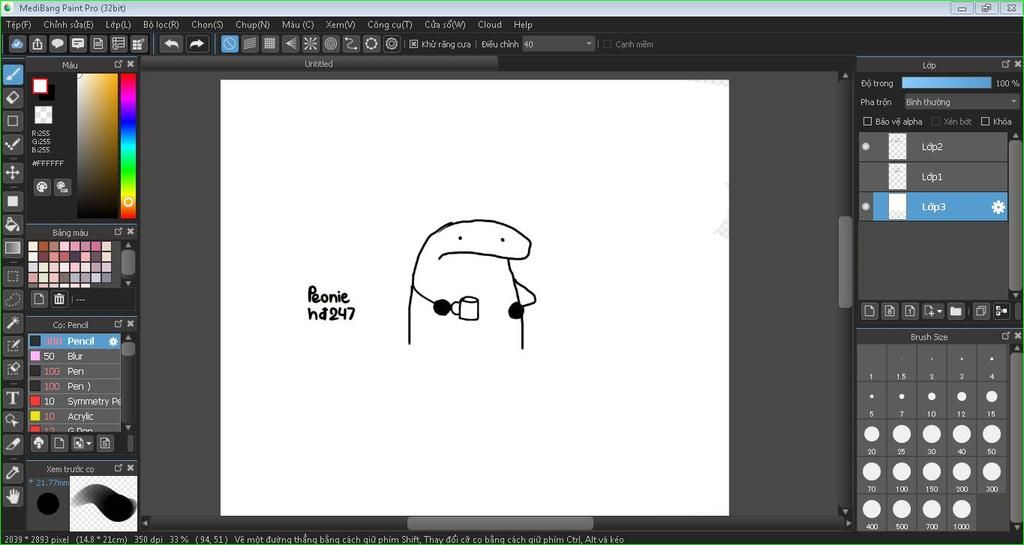Select the Symmetry Pen brush
This screenshot has height=545, width=1024.
74,401
